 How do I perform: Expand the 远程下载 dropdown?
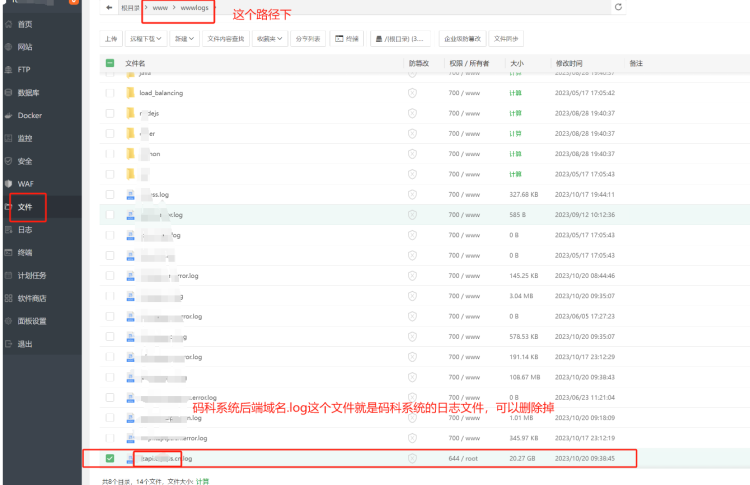[146, 39]
